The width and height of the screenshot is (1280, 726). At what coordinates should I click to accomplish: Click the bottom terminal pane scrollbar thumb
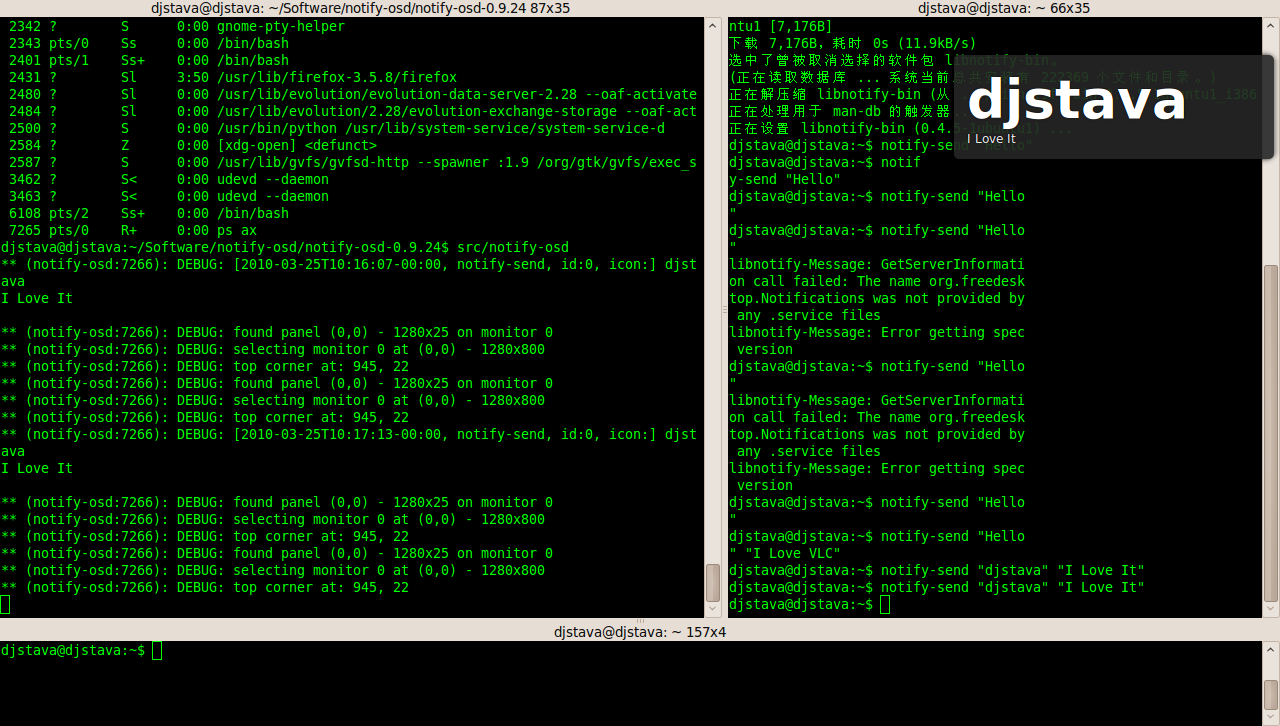click(x=1271, y=694)
